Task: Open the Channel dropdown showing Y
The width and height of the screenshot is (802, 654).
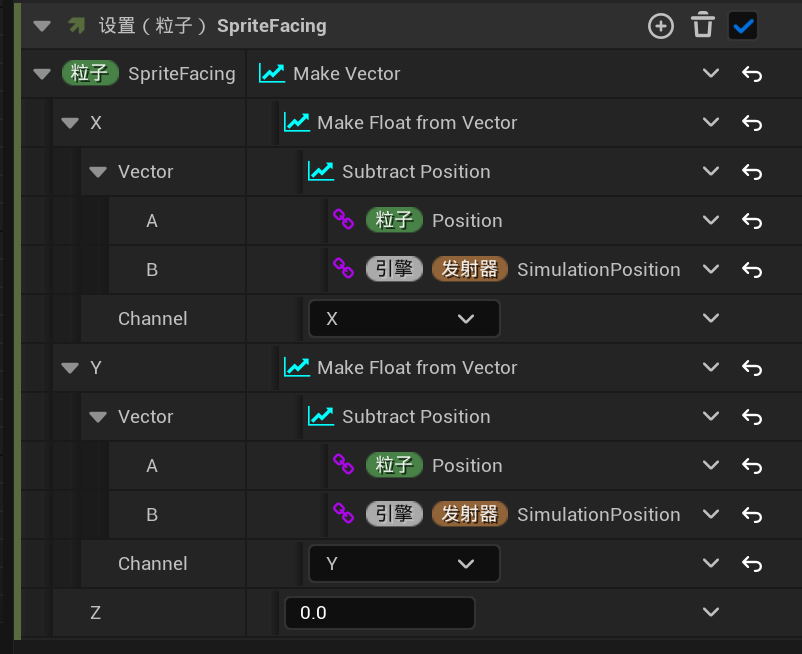Action: point(404,564)
